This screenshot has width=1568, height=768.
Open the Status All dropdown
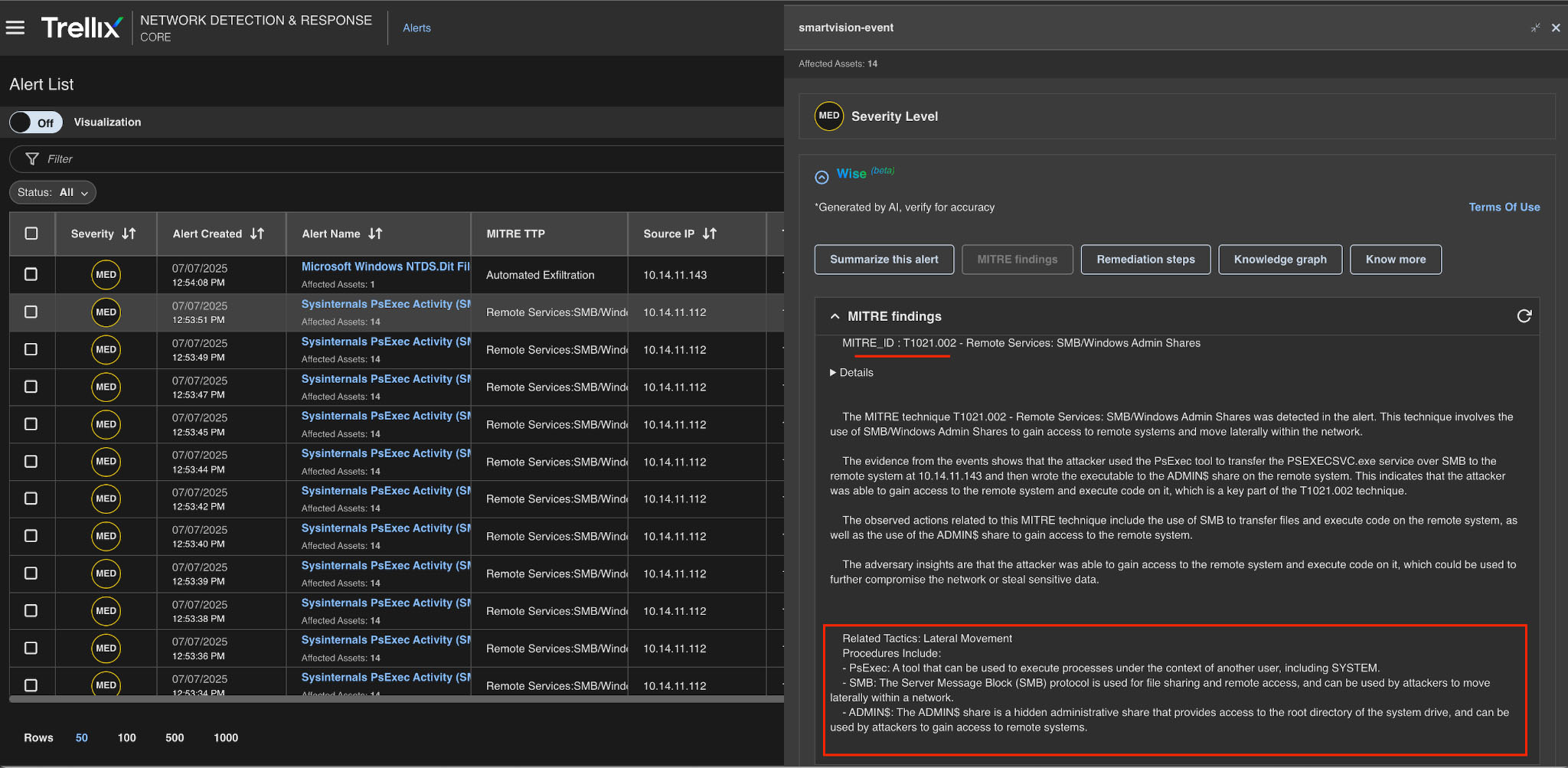53,193
